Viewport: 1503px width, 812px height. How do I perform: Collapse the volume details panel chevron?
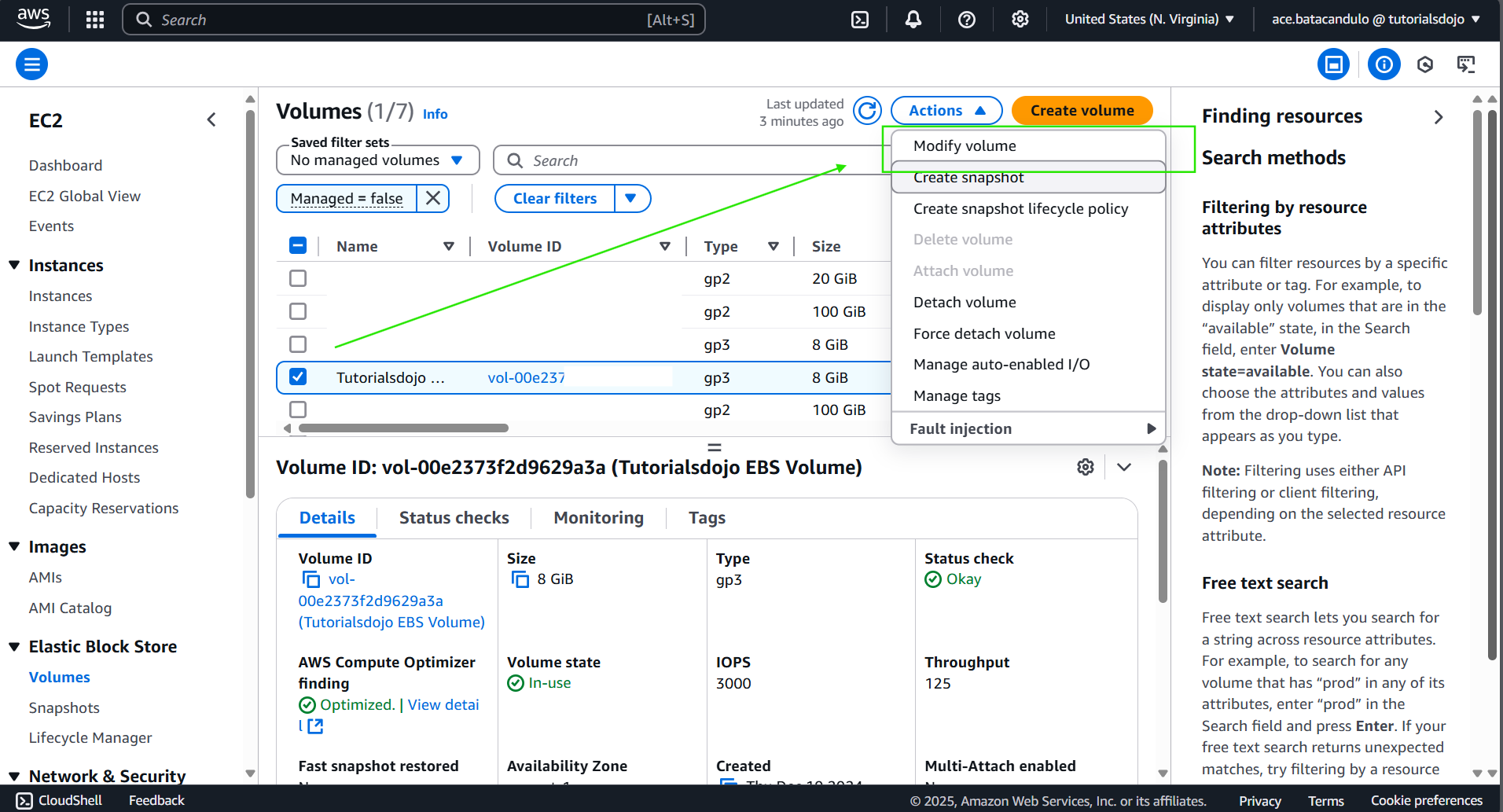coord(1124,467)
